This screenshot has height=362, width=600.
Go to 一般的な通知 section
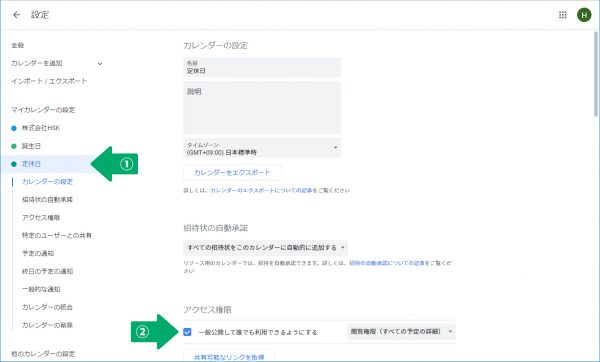tap(41, 289)
